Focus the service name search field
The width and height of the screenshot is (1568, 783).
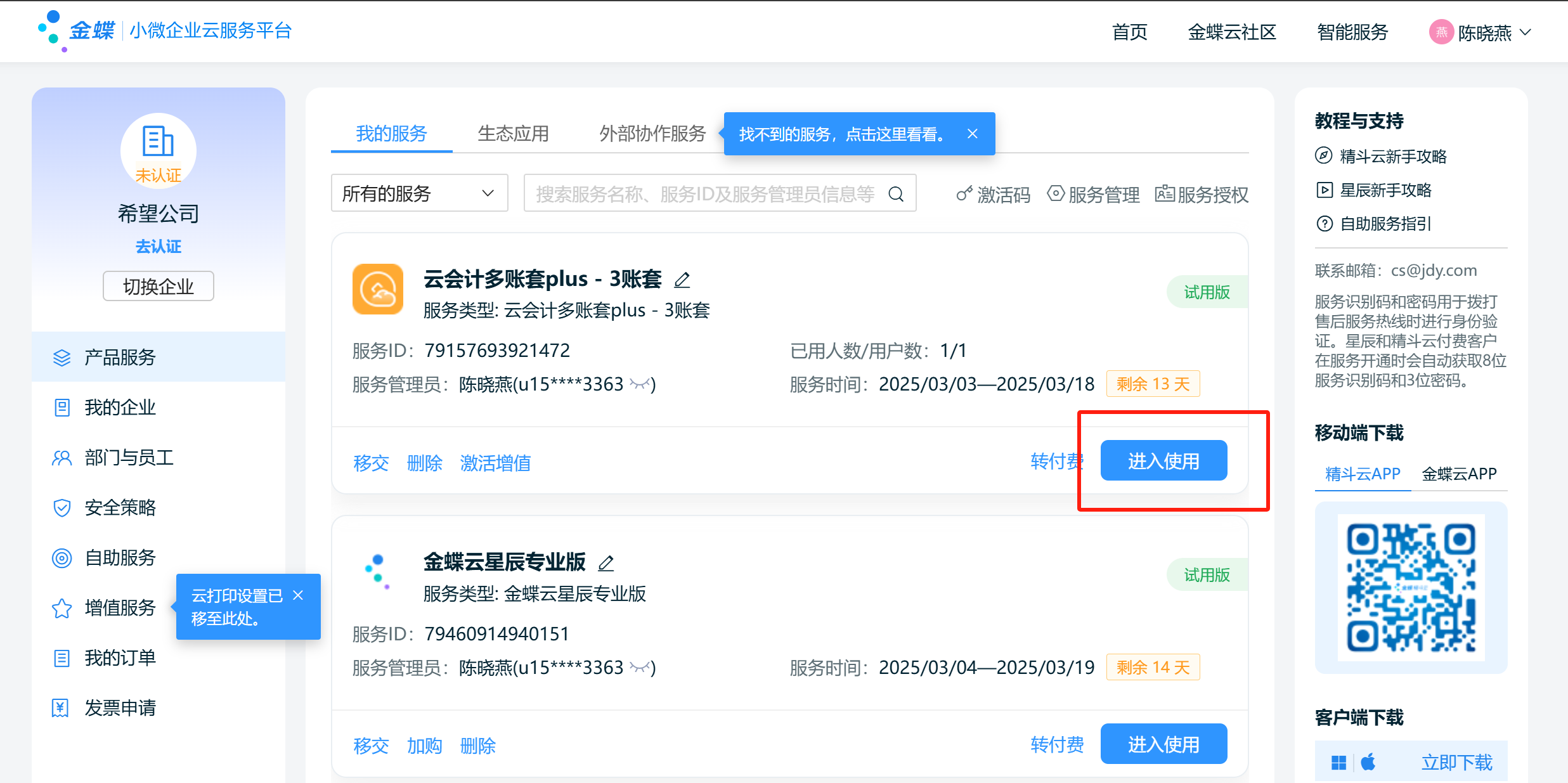click(704, 194)
